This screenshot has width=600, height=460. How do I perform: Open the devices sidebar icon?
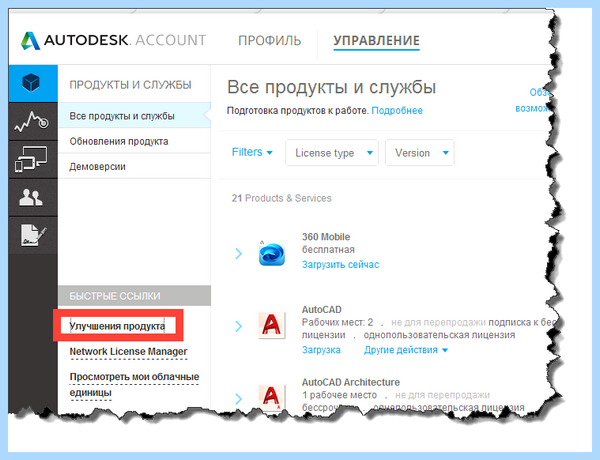pyautogui.click(x=31, y=159)
